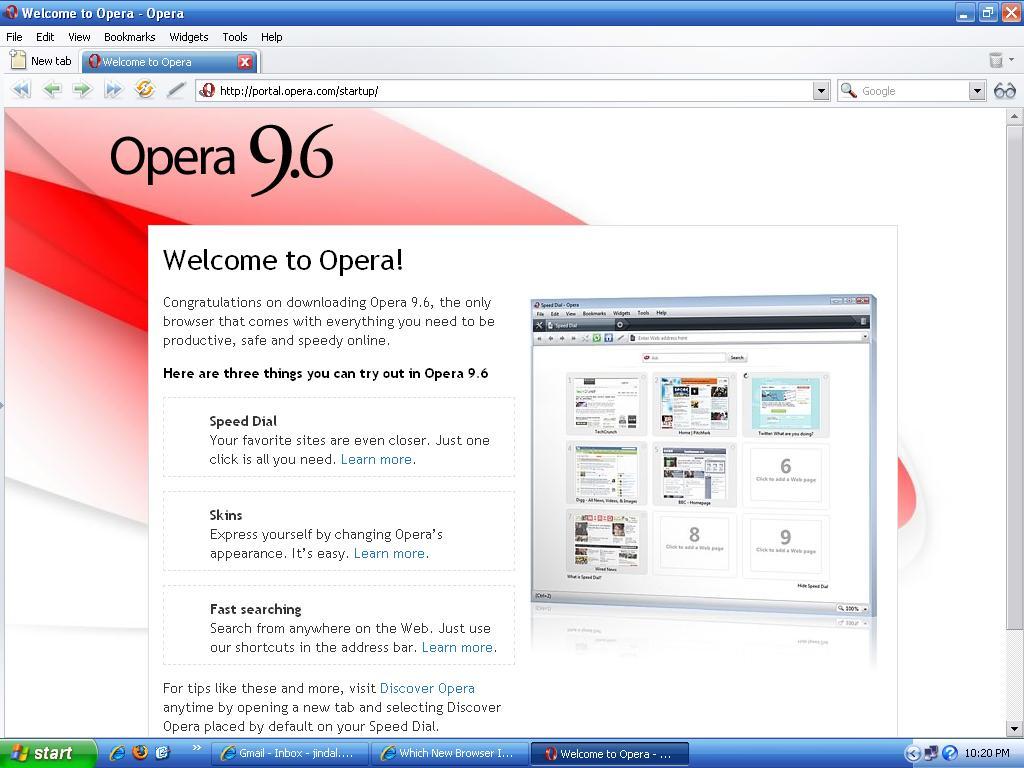Image resolution: width=1024 pixels, height=768 pixels.
Task: Open the Bookmarks menu
Action: pyautogui.click(x=129, y=37)
